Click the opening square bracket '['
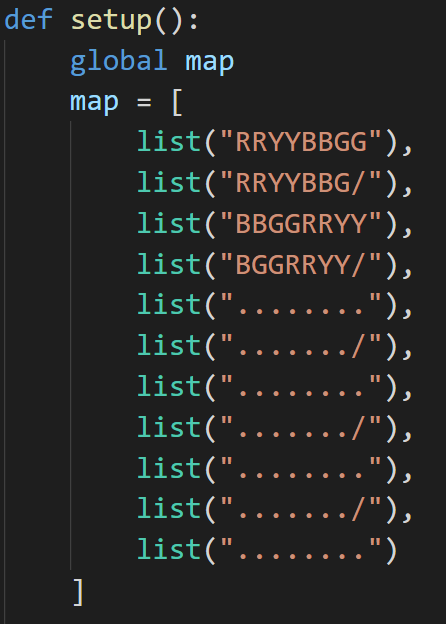This screenshot has width=446, height=624. pyautogui.click(x=177, y=103)
